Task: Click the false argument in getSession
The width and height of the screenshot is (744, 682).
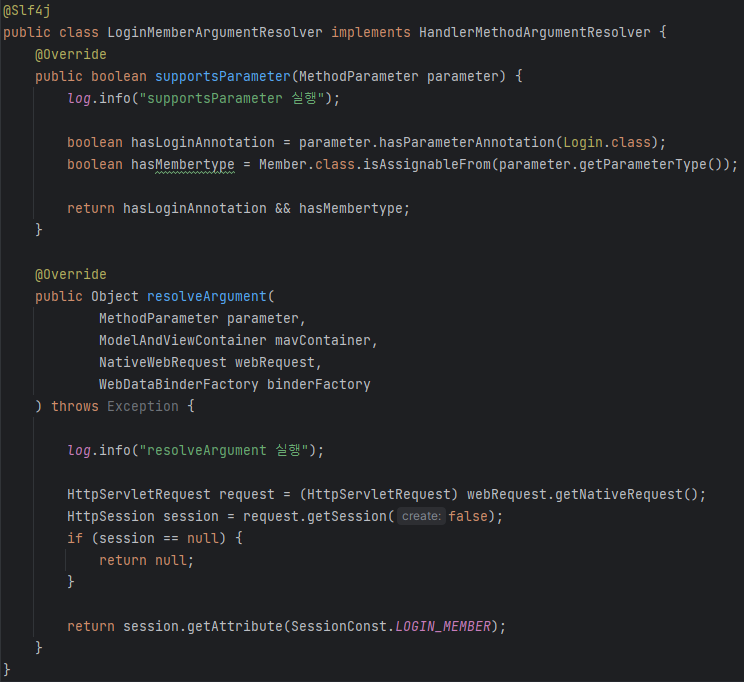Action: click(x=468, y=516)
